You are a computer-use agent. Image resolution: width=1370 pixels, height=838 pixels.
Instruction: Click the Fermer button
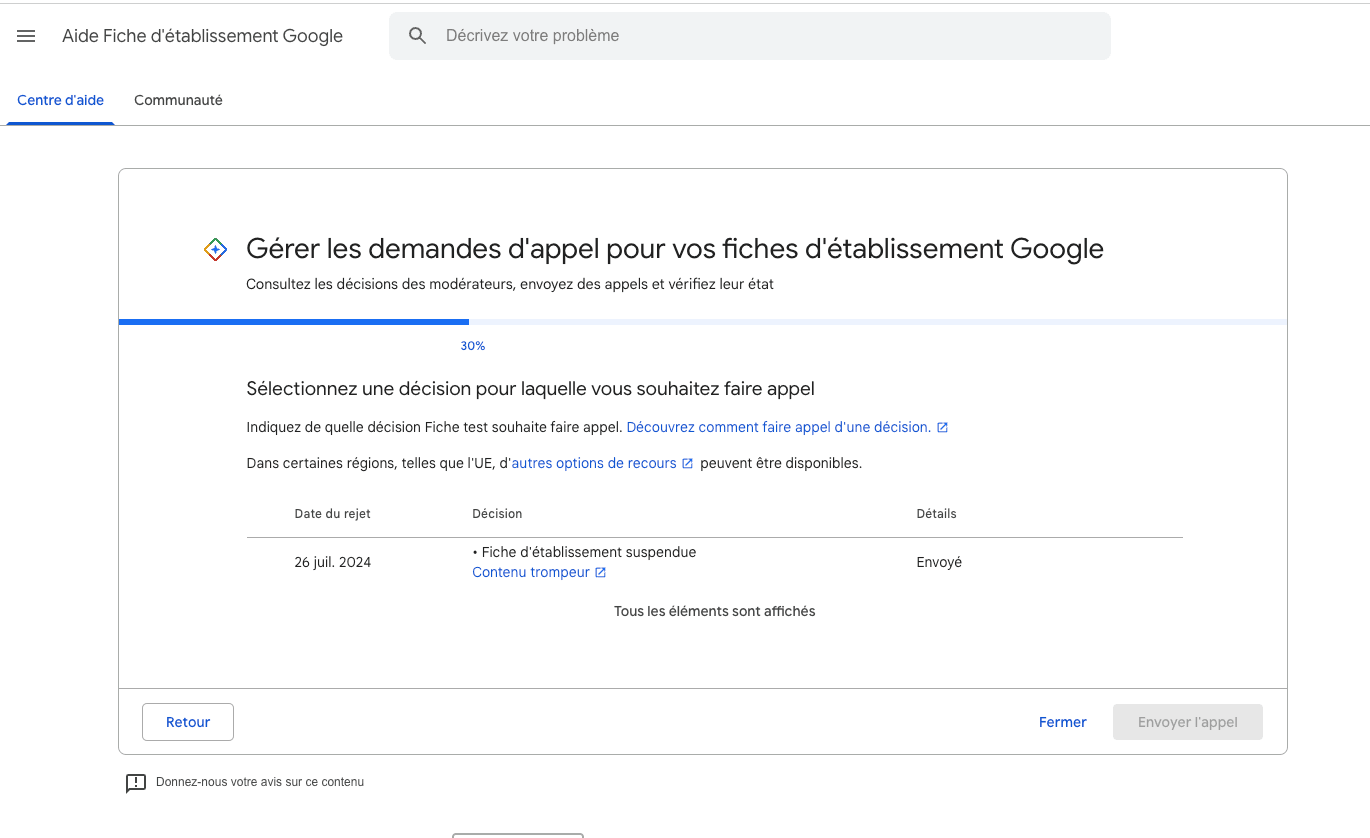[1062, 722]
